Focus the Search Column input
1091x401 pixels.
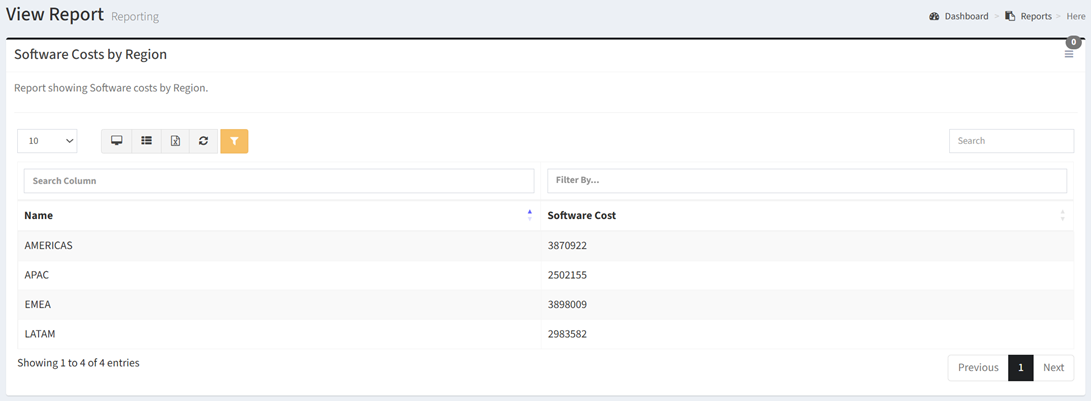279,180
